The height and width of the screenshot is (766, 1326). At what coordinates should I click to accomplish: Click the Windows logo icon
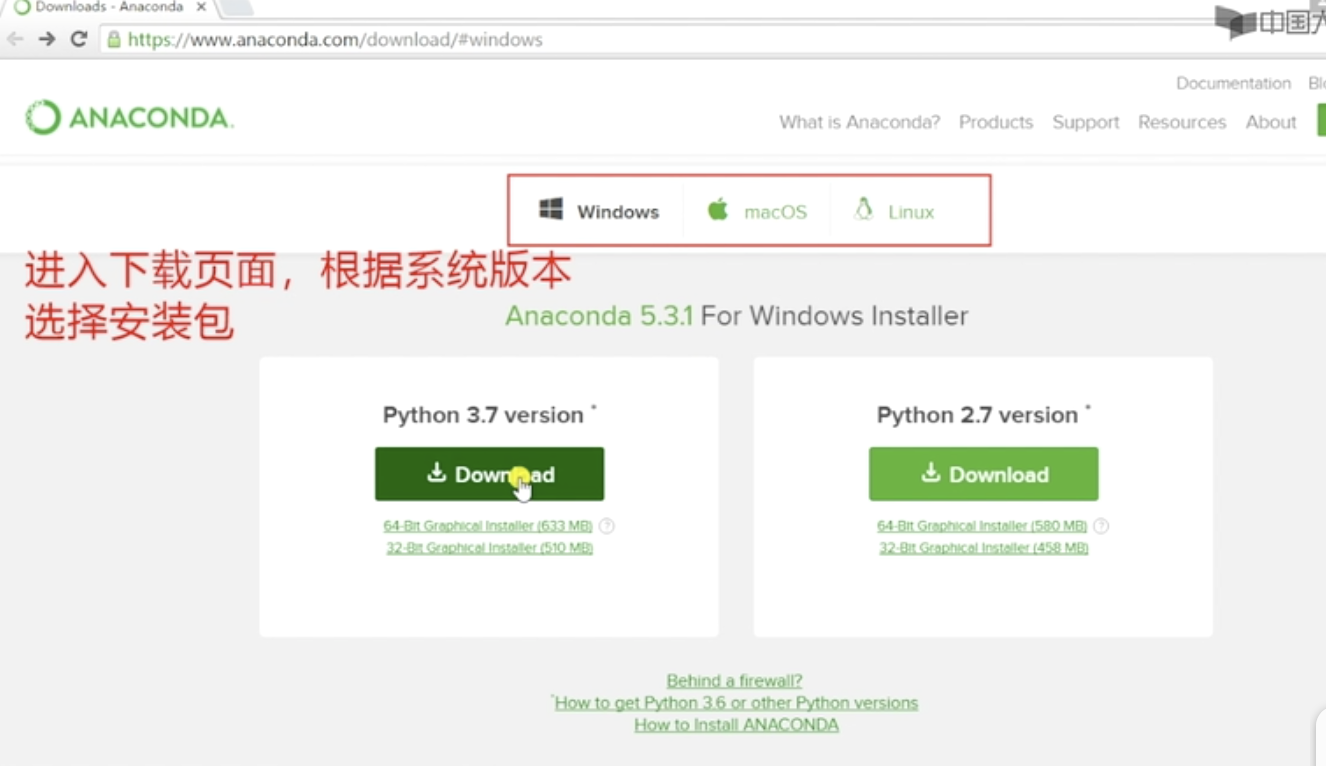tap(551, 209)
